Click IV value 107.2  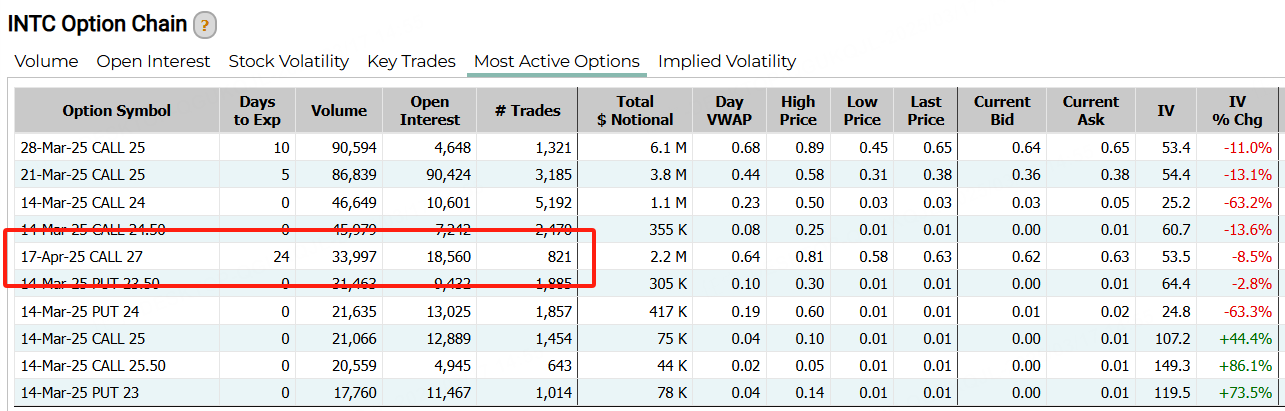[1174, 338]
